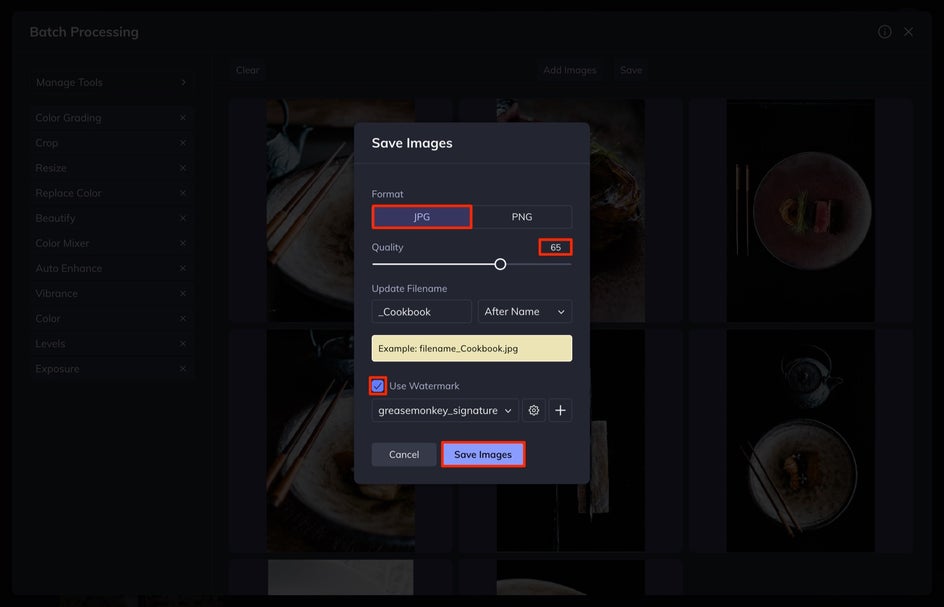
Task: Remove the Replace Color tool
Action: (x=183, y=193)
